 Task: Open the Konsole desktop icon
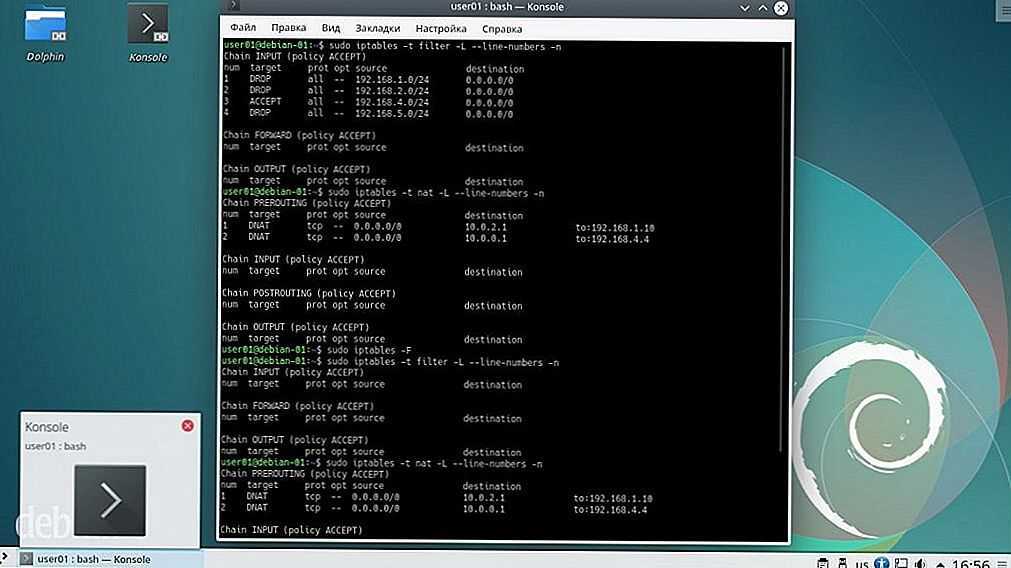(x=148, y=34)
